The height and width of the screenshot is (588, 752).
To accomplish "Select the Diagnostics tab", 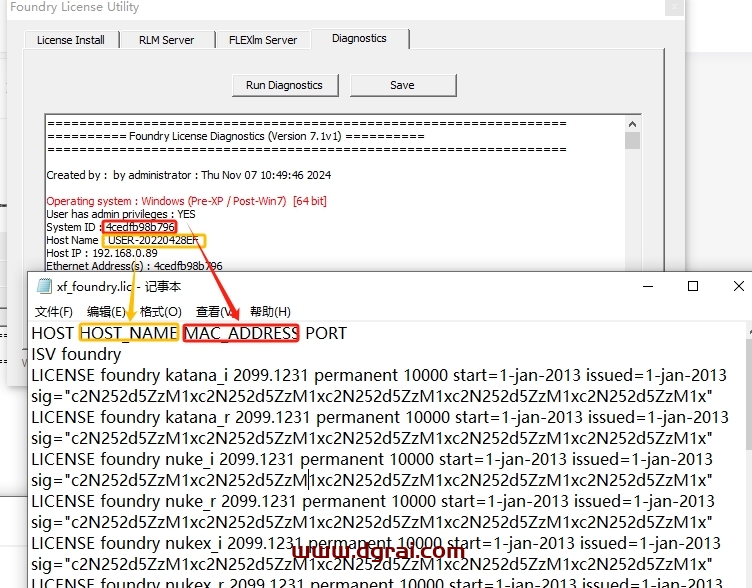I will (359, 38).
